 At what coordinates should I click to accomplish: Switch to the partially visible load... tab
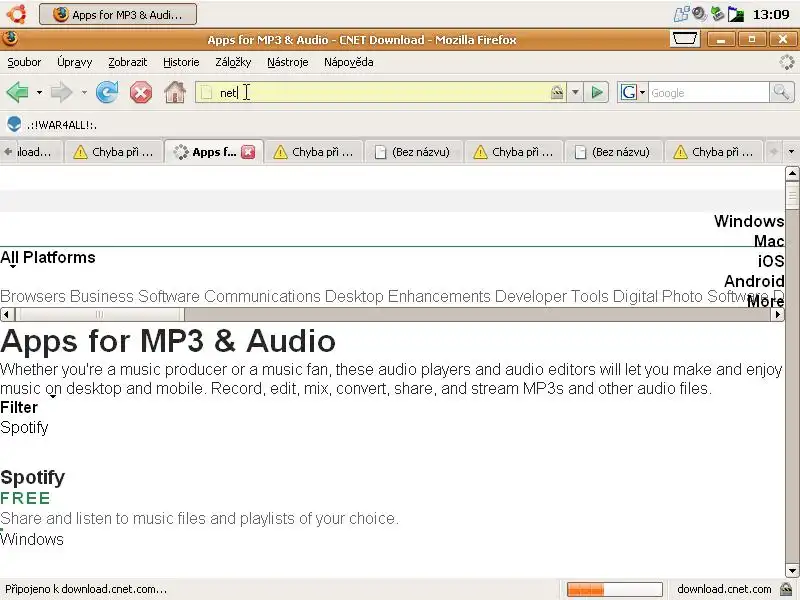32,152
